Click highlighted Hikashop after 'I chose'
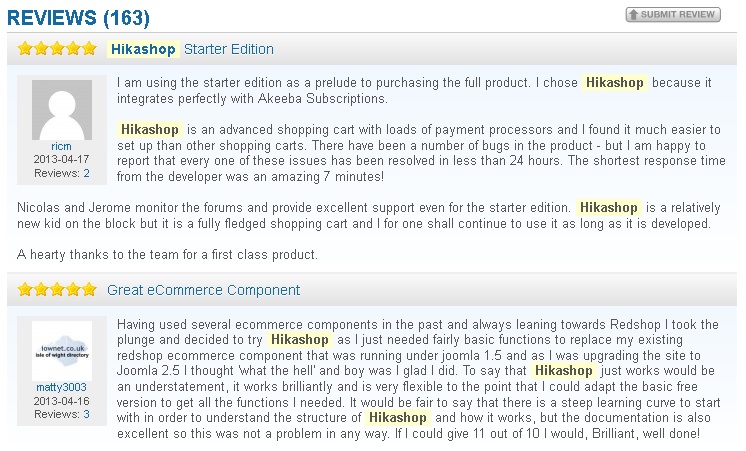The height and width of the screenshot is (451, 746). pyautogui.click(x=615, y=83)
